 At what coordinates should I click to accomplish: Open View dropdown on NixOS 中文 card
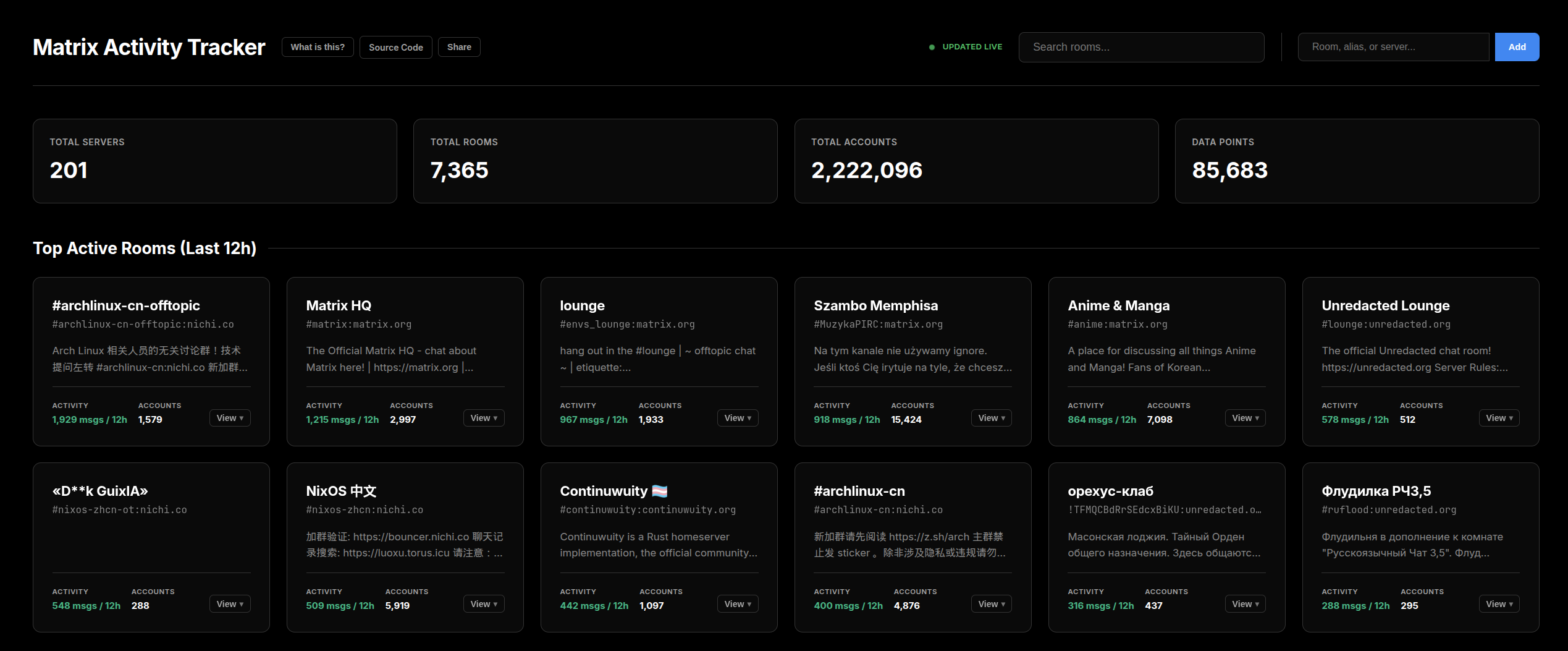[484, 604]
